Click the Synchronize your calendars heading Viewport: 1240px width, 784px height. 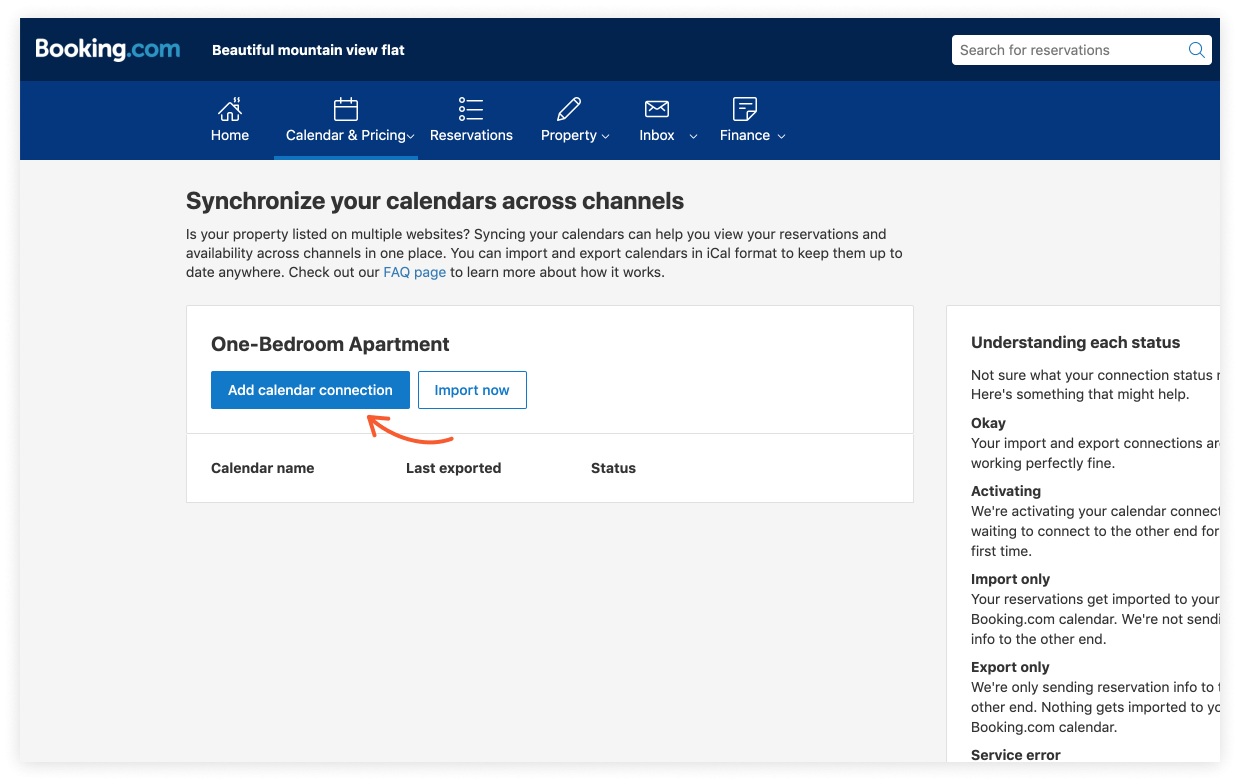click(x=435, y=201)
